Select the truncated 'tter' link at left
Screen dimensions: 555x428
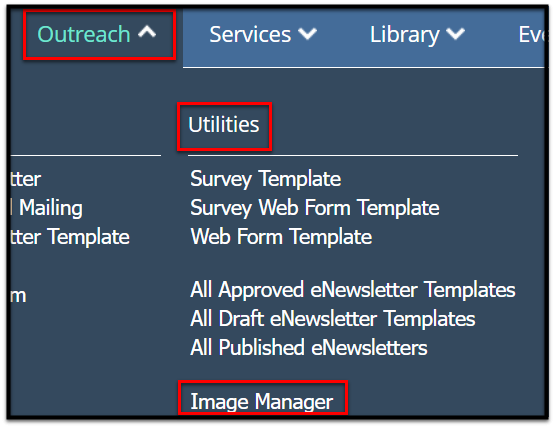(25, 179)
